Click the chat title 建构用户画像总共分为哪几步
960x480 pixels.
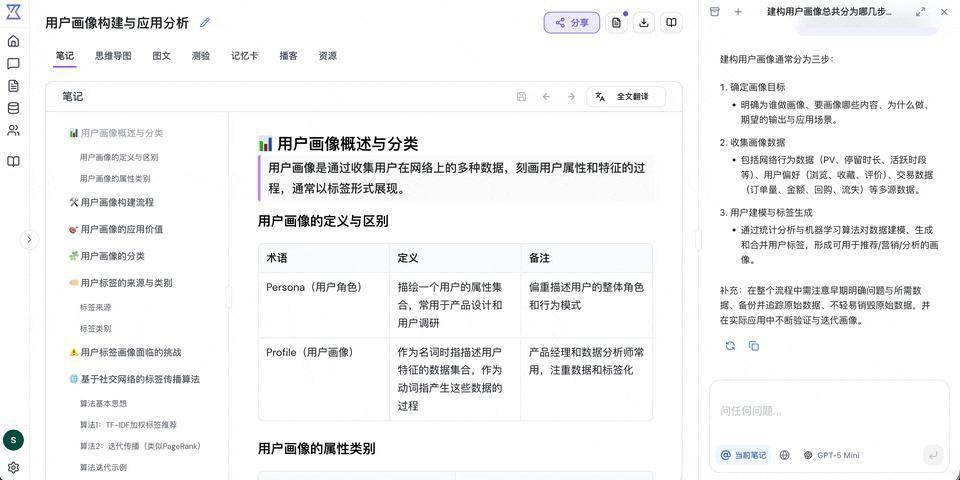point(830,12)
